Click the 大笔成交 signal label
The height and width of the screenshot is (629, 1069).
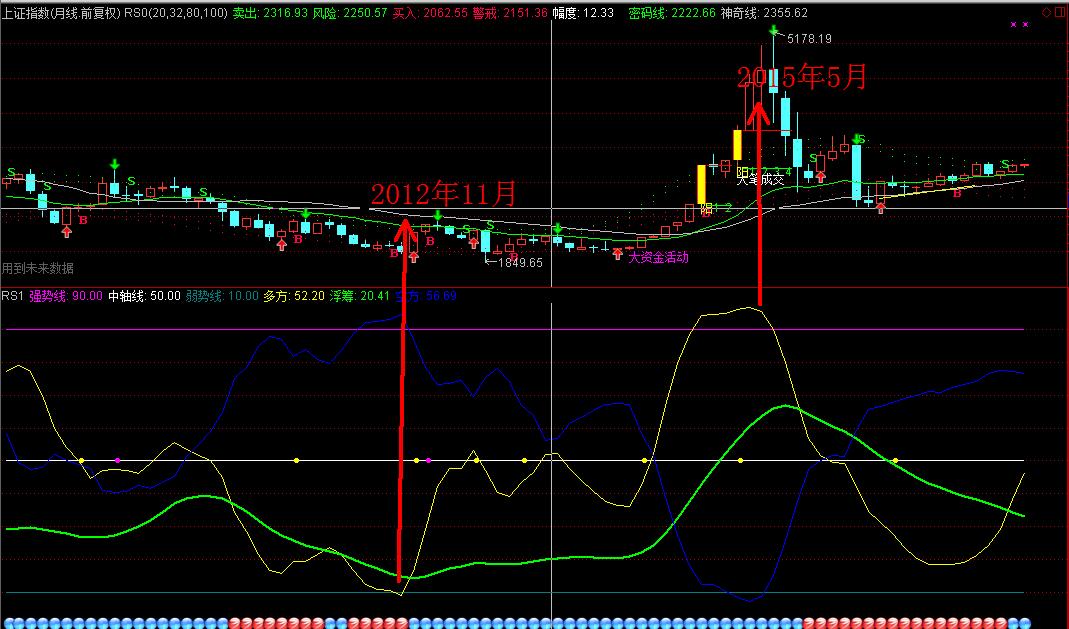760,179
